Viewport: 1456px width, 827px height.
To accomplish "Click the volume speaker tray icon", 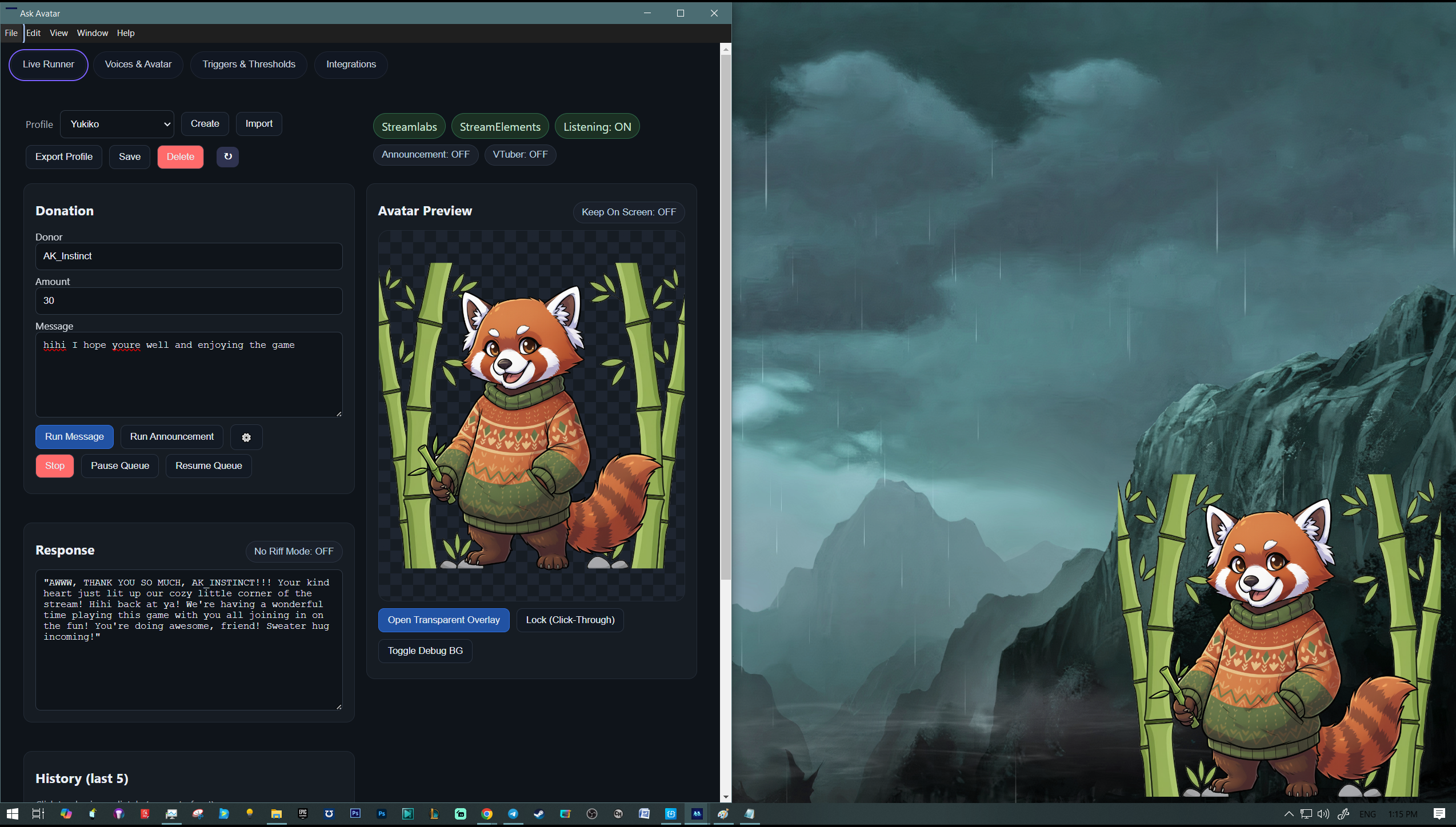I will [x=1323, y=814].
